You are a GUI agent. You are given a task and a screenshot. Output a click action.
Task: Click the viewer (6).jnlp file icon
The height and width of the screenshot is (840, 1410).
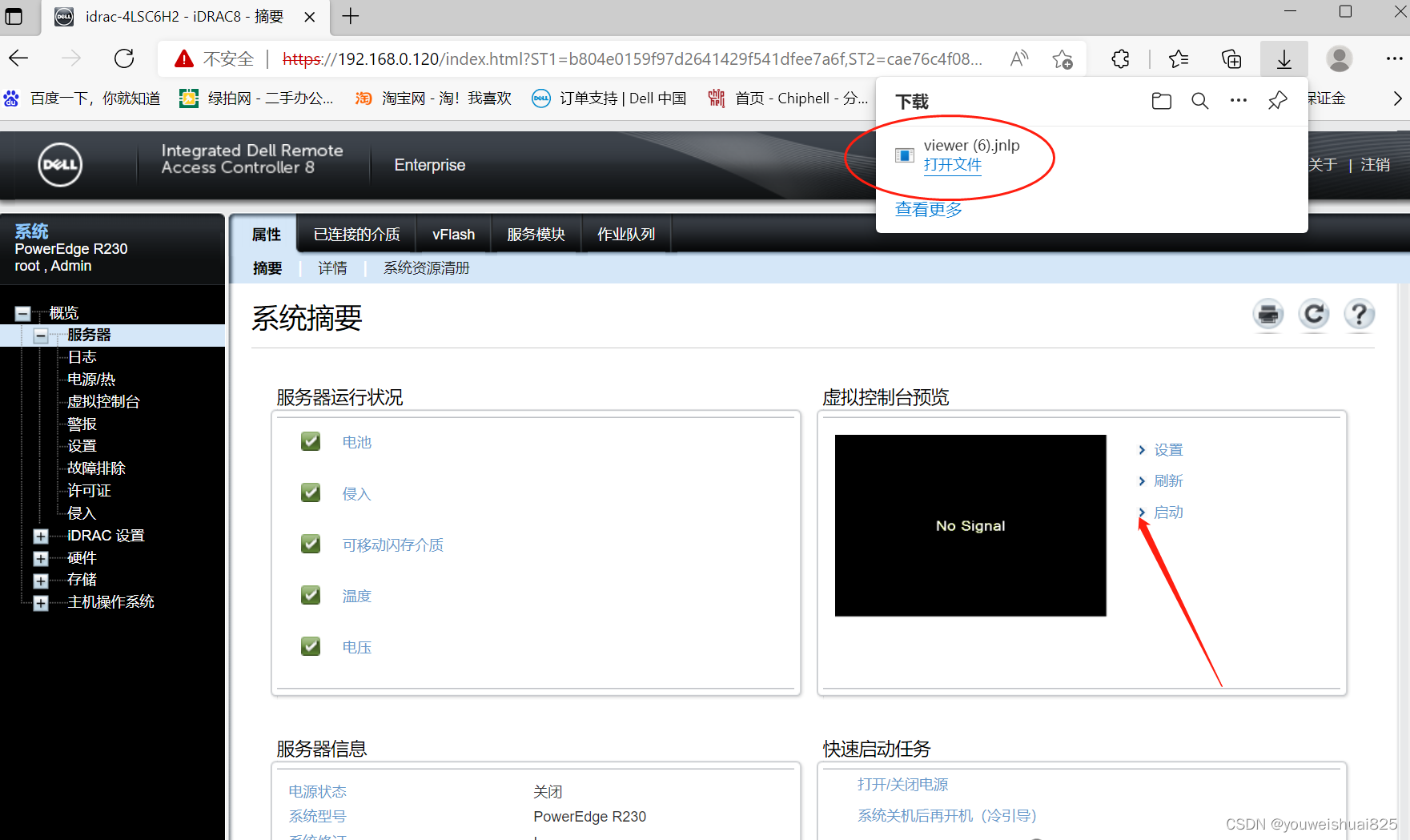904,155
